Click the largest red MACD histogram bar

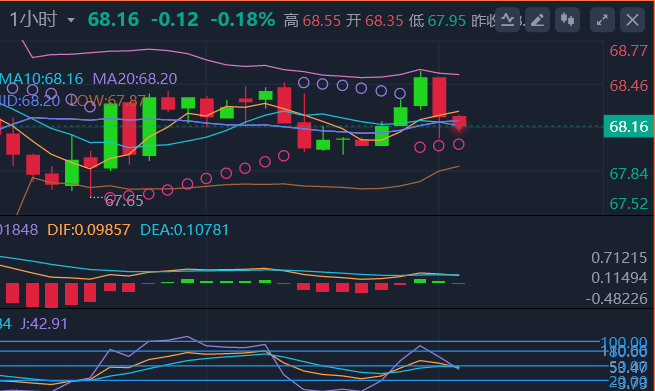(x=51, y=295)
